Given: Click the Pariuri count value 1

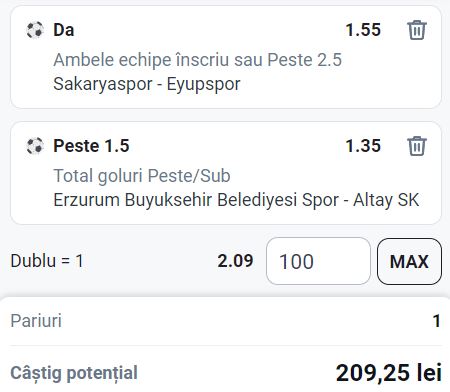Looking at the screenshot, I should [437, 321].
